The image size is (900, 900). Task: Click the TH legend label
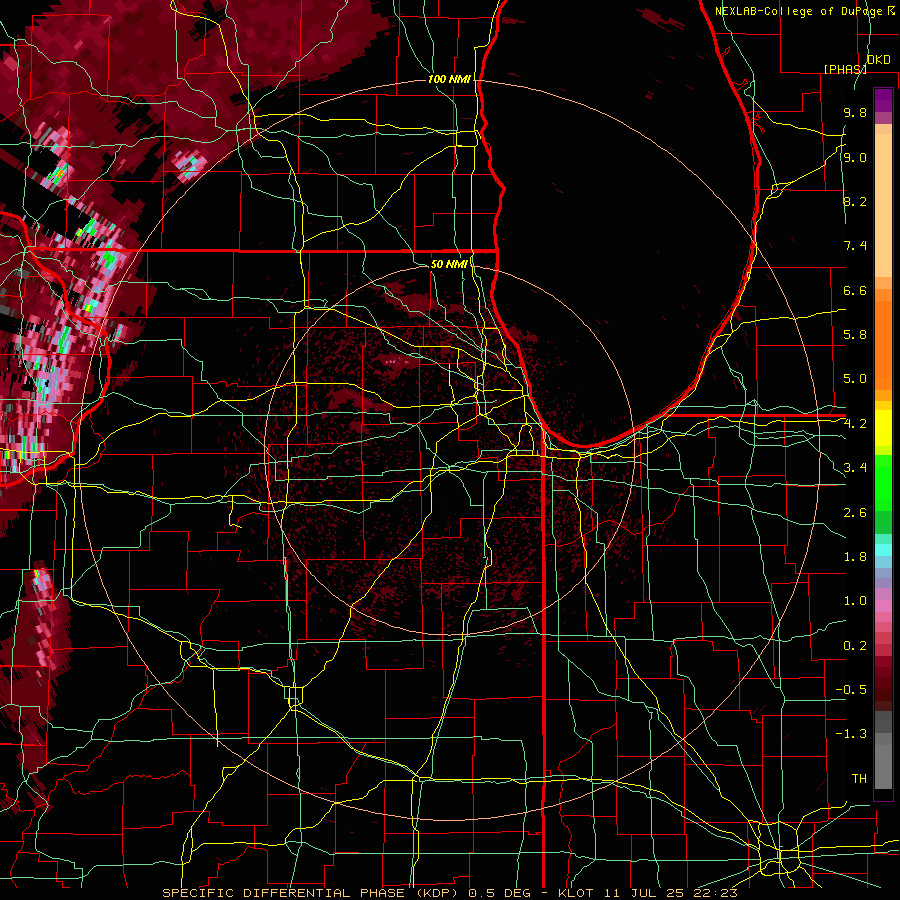tap(859, 779)
